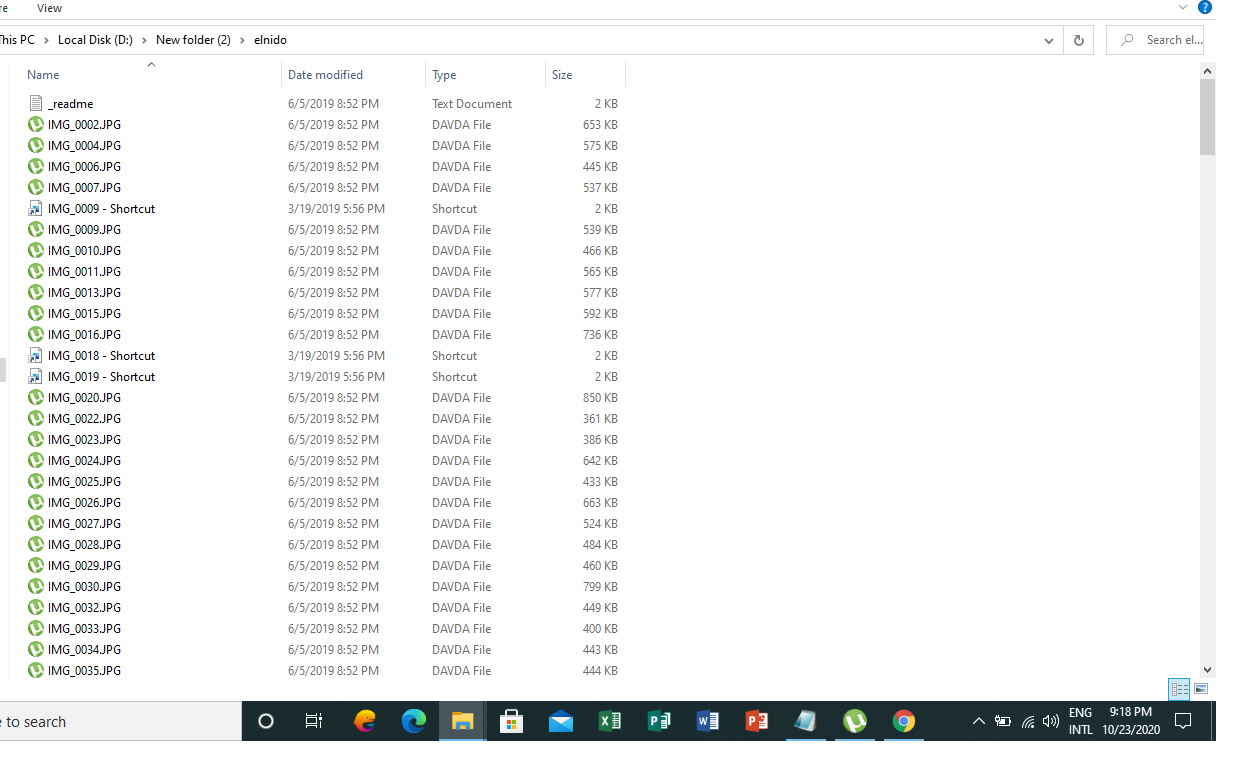1236x776 pixels.
Task: Select the IMG_0018 - Shortcut icon
Action: pos(36,355)
